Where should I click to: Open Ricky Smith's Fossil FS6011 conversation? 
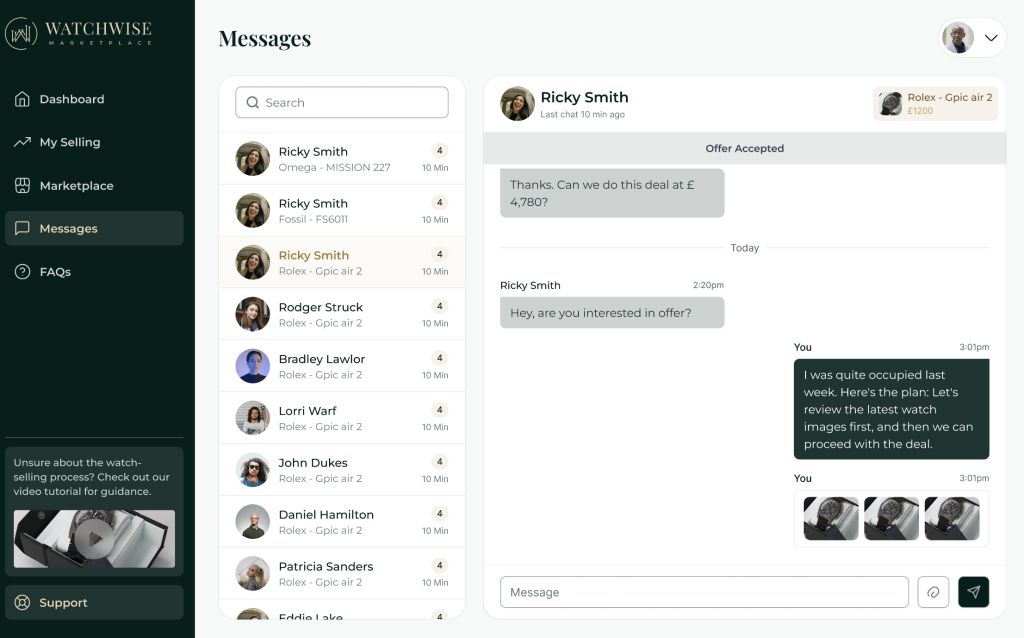tap(342, 210)
